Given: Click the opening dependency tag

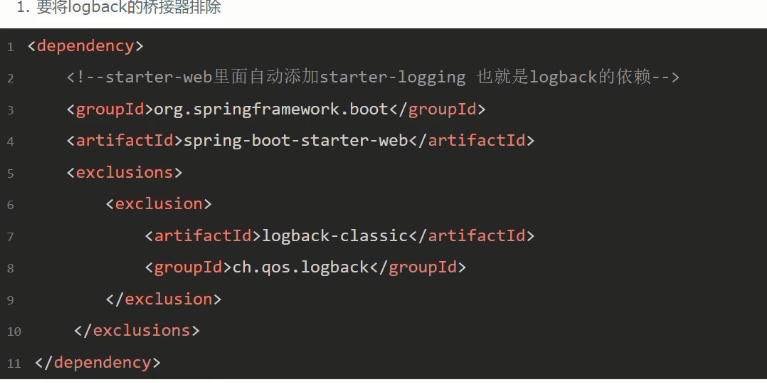Looking at the screenshot, I should (x=85, y=46).
